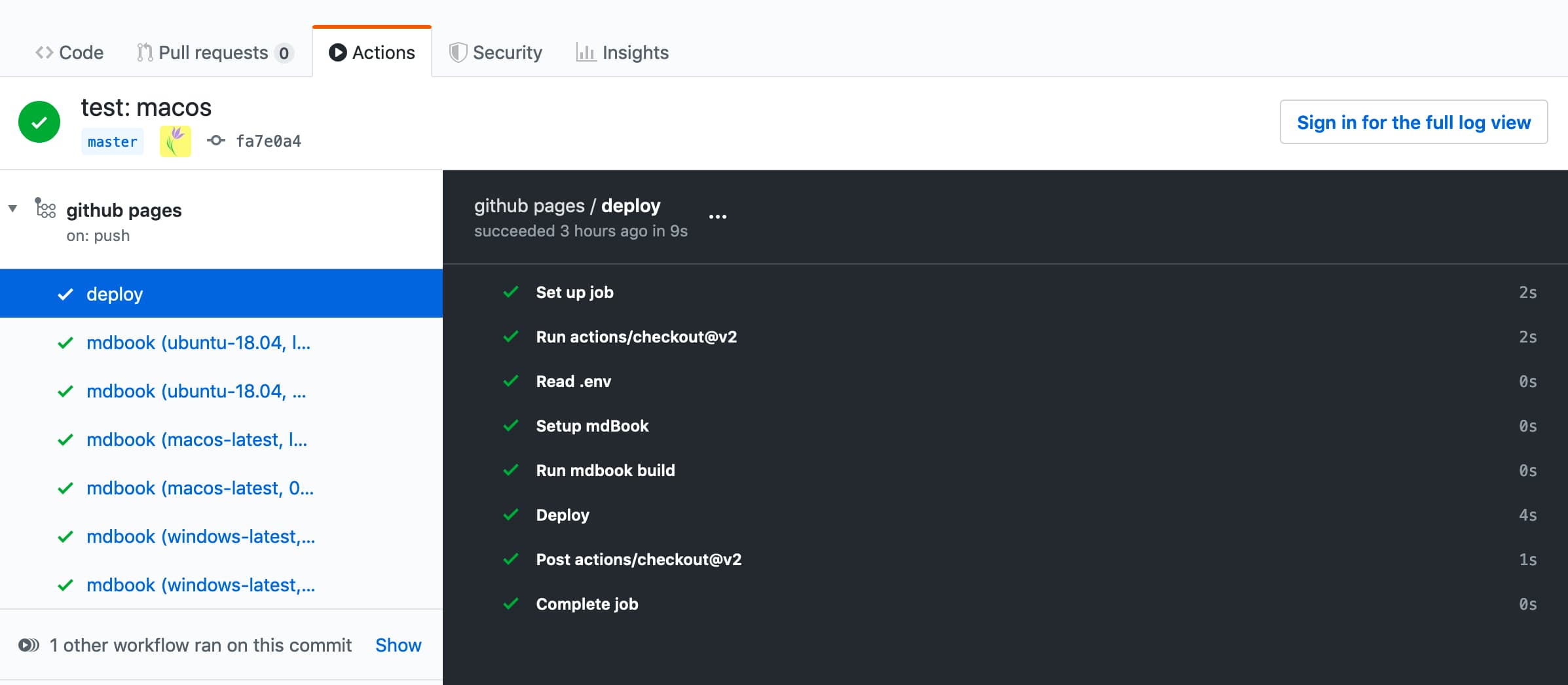Expand the Run mdbook build step
Image resolution: width=1568 pixels, height=685 pixels.
[x=605, y=471]
